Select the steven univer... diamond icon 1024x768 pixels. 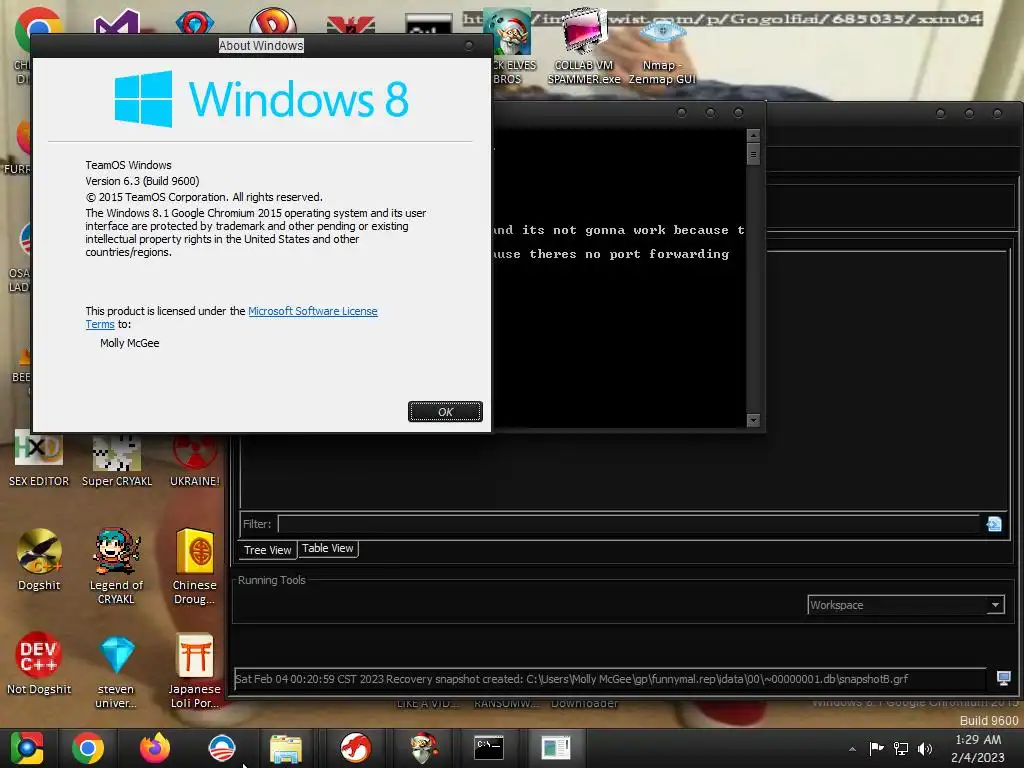116,671
